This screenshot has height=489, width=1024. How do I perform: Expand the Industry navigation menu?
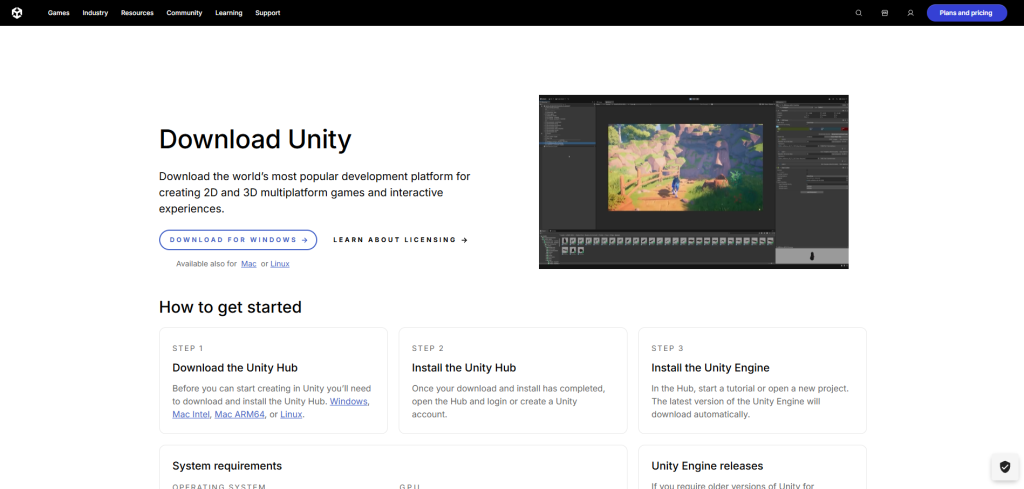click(x=95, y=13)
